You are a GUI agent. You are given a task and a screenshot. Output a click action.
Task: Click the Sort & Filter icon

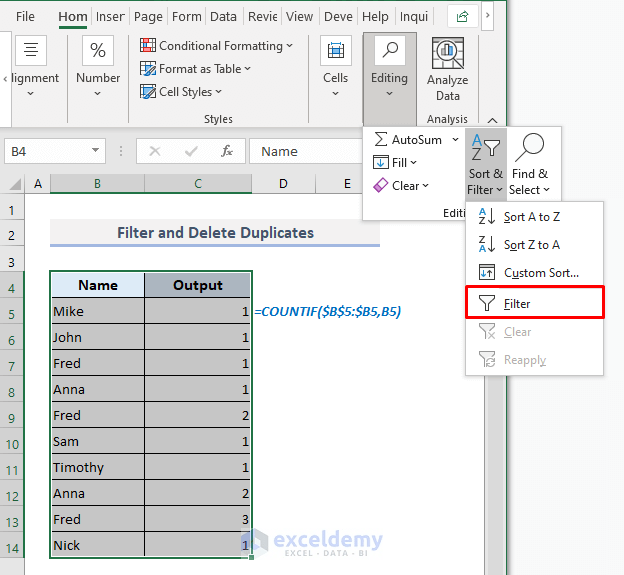pos(486,147)
